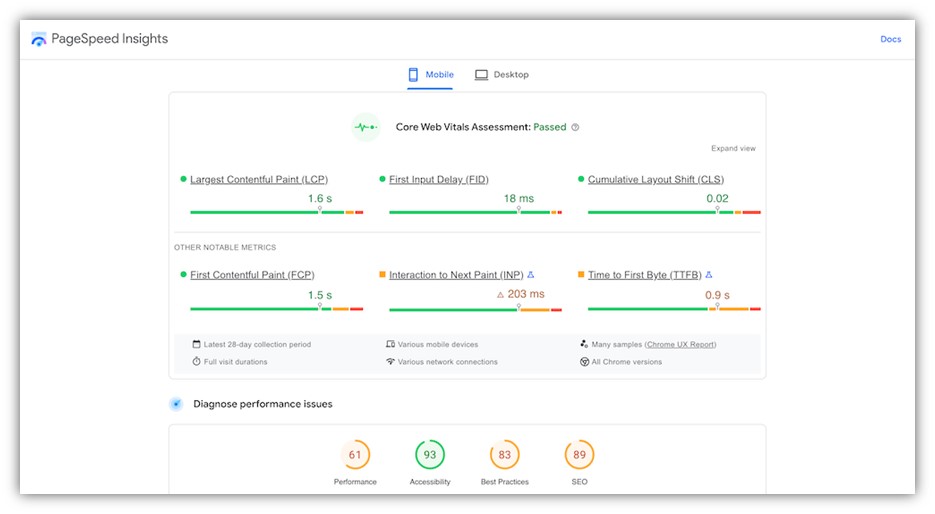Click Various mobile devices text
This screenshot has height=514, width=935.
tap(438, 345)
